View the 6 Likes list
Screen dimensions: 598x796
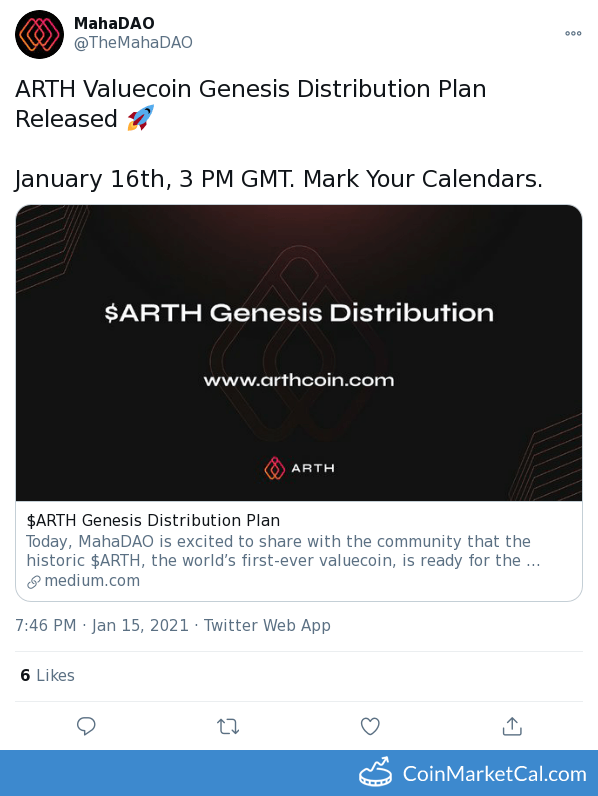pyautogui.click(x=47, y=675)
